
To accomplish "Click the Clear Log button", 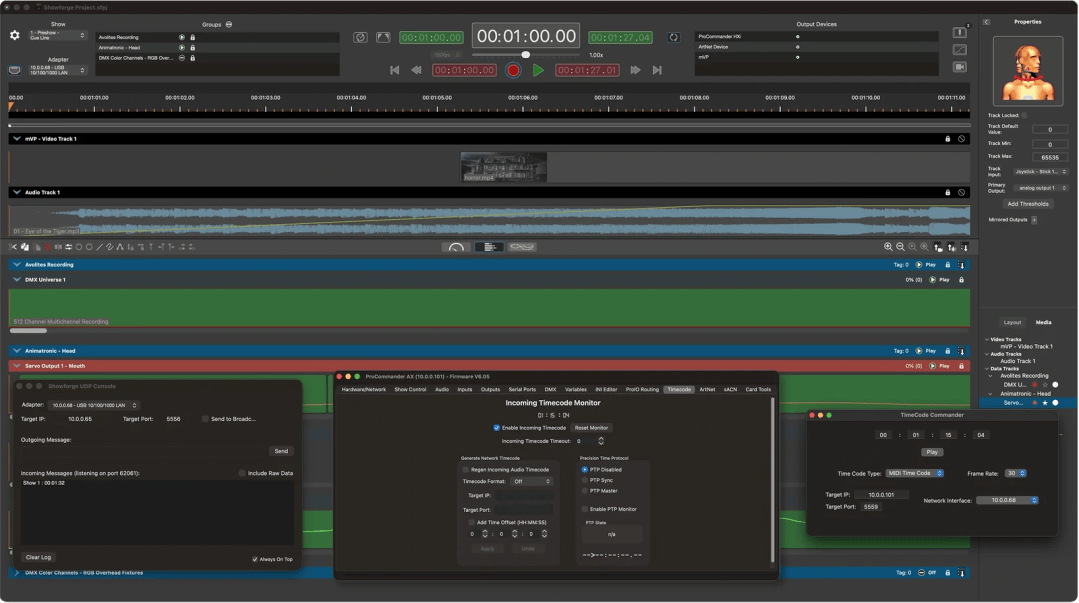I will click(39, 558).
